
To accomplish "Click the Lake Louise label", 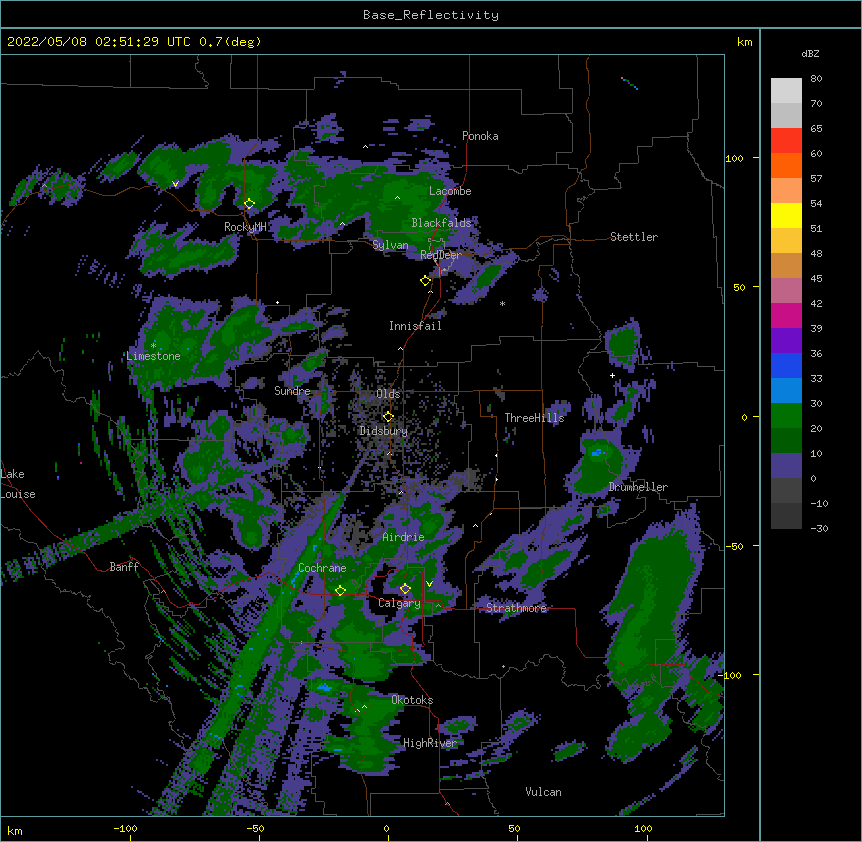I will (18, 484).
